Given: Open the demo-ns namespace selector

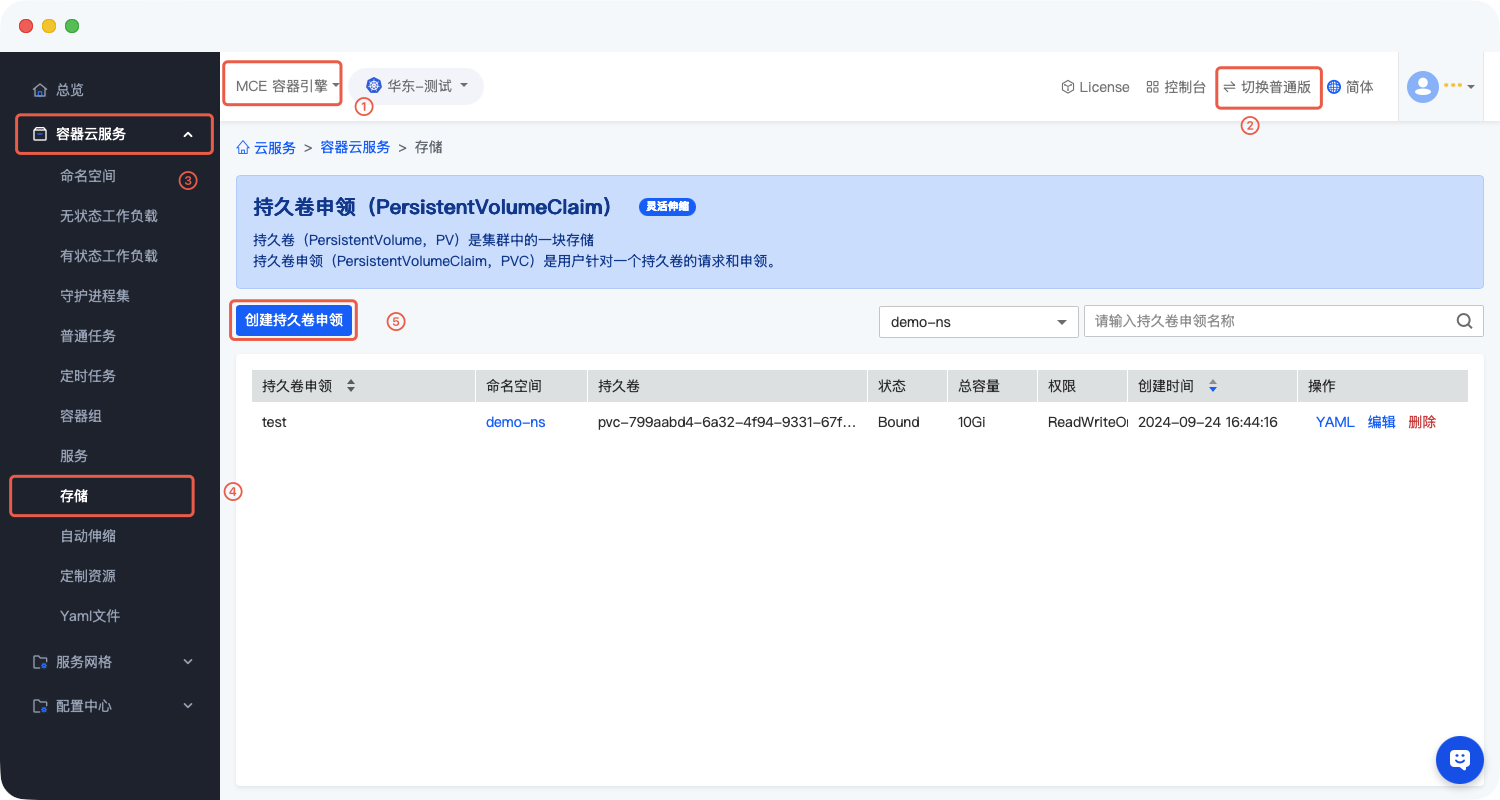Looking at the screenshot, I should pyautogui.click(x=977, y=321).
